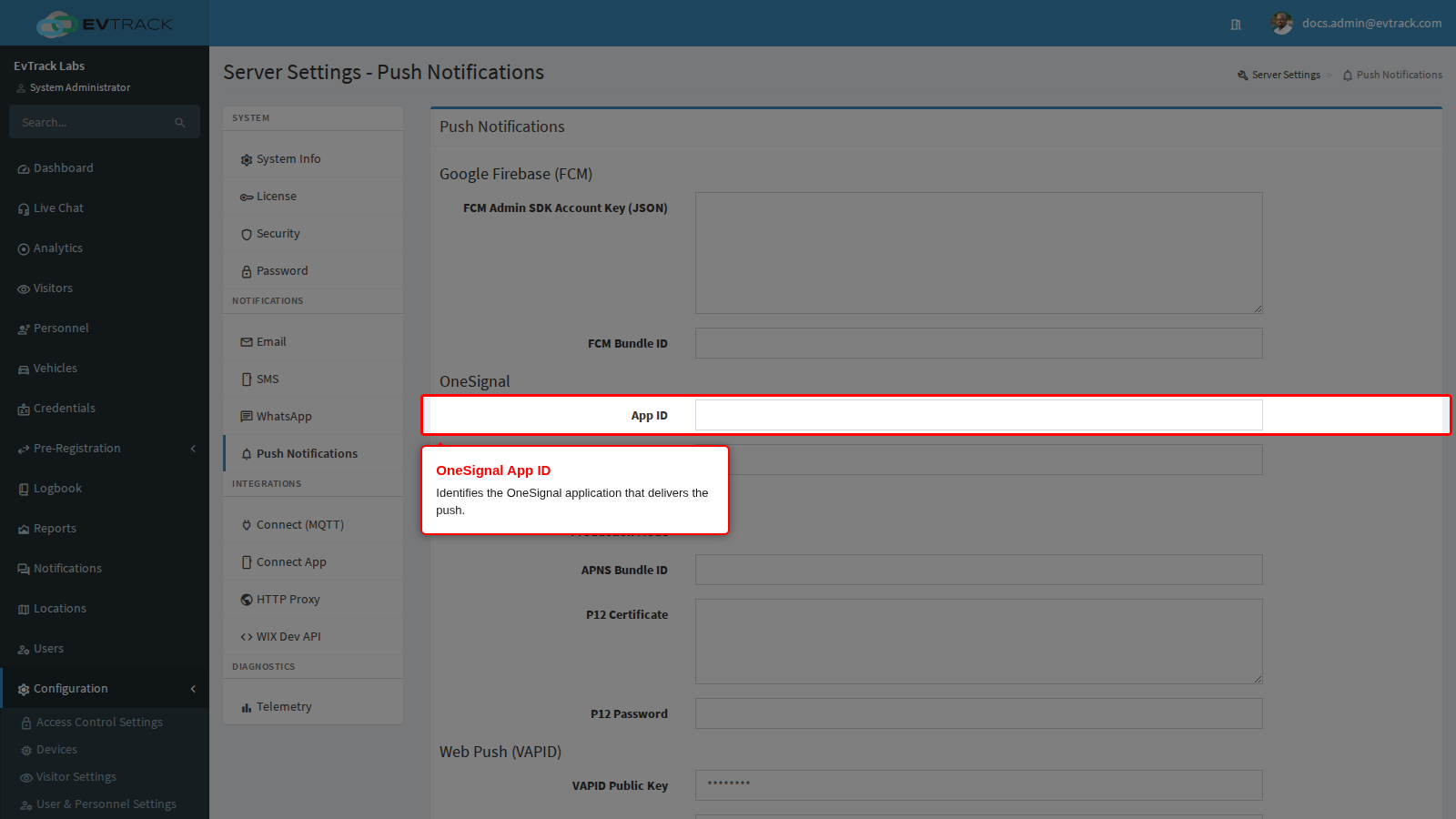Open Notifications in sidebar
Screen dimensions: 1456x819
[105, 569]
